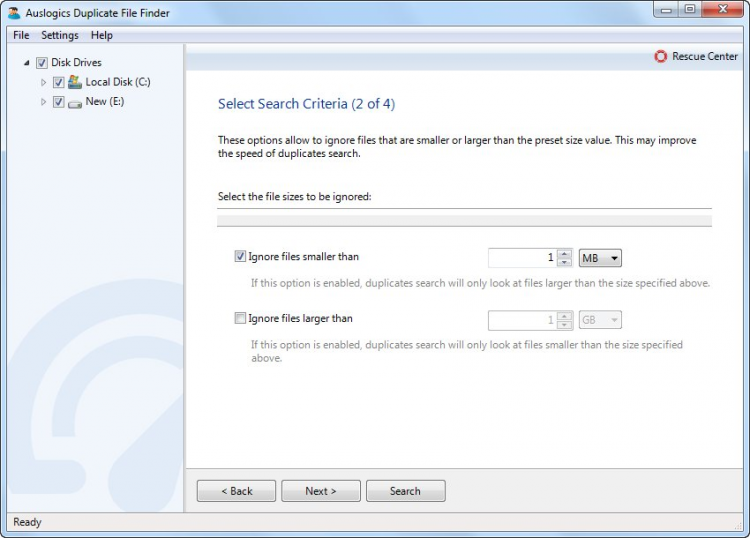
Task: Click the Ready status bar text
Action: (27, 522)
